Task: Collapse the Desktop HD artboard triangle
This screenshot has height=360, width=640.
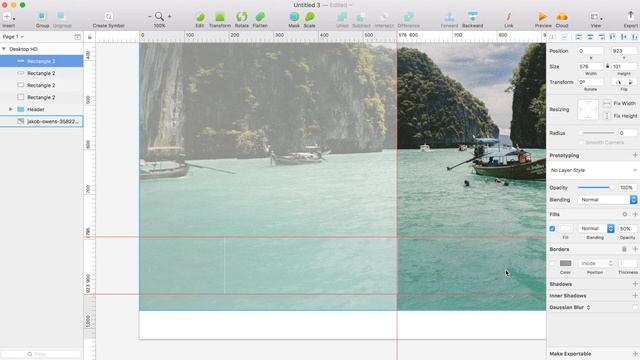Action: (x=4, y=49)
